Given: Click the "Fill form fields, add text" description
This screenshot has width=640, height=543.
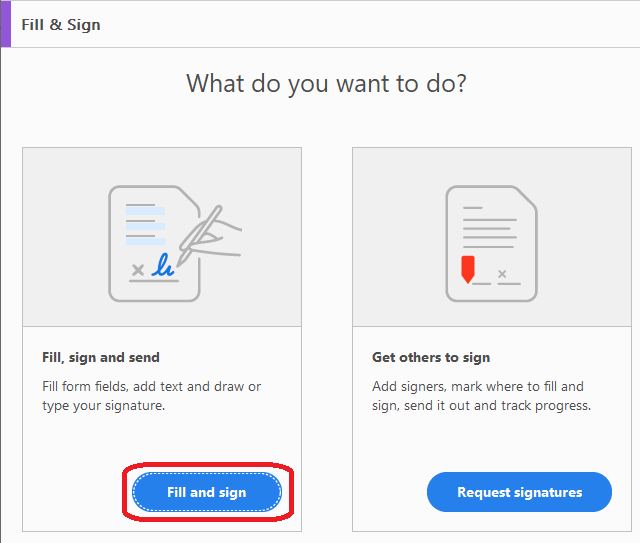Looking at the screenshot, I should (x=151, y=396).
